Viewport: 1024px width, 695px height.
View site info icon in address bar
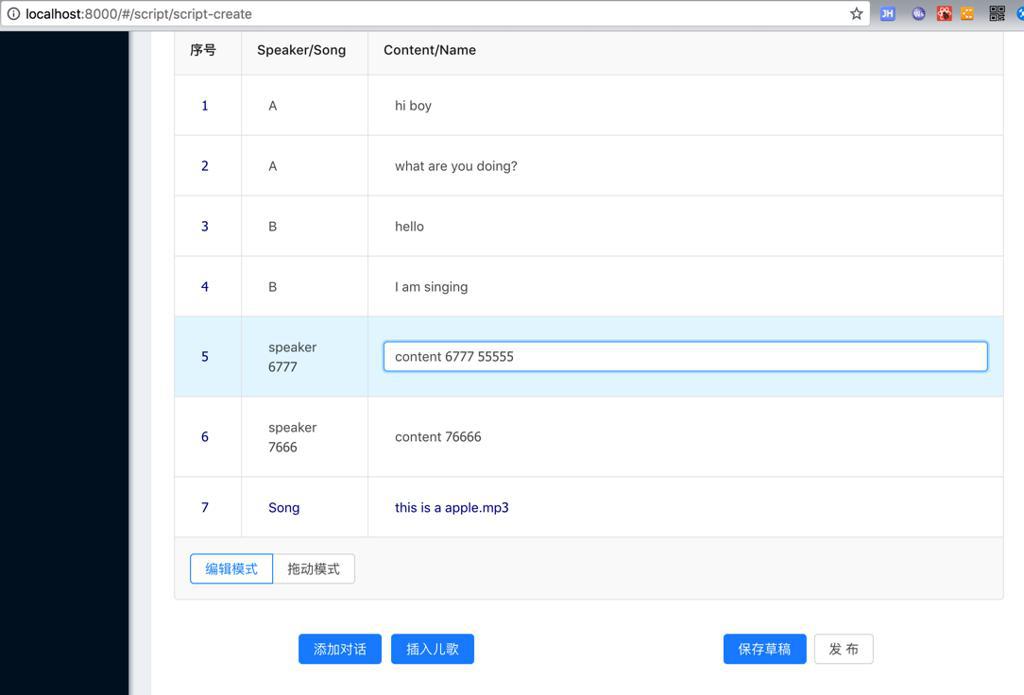click(x=13, y=14)
